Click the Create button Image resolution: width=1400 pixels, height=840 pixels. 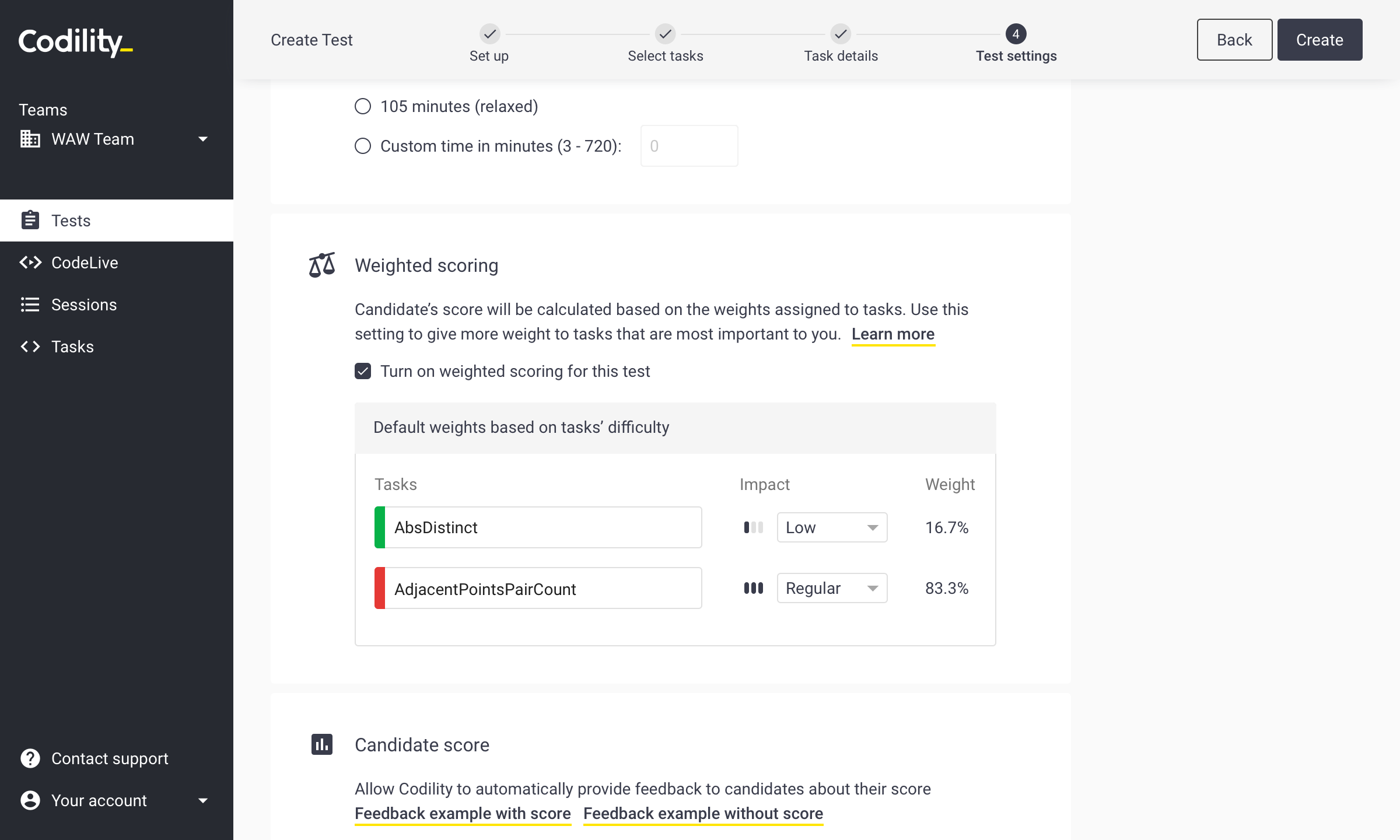(1319, 40)
